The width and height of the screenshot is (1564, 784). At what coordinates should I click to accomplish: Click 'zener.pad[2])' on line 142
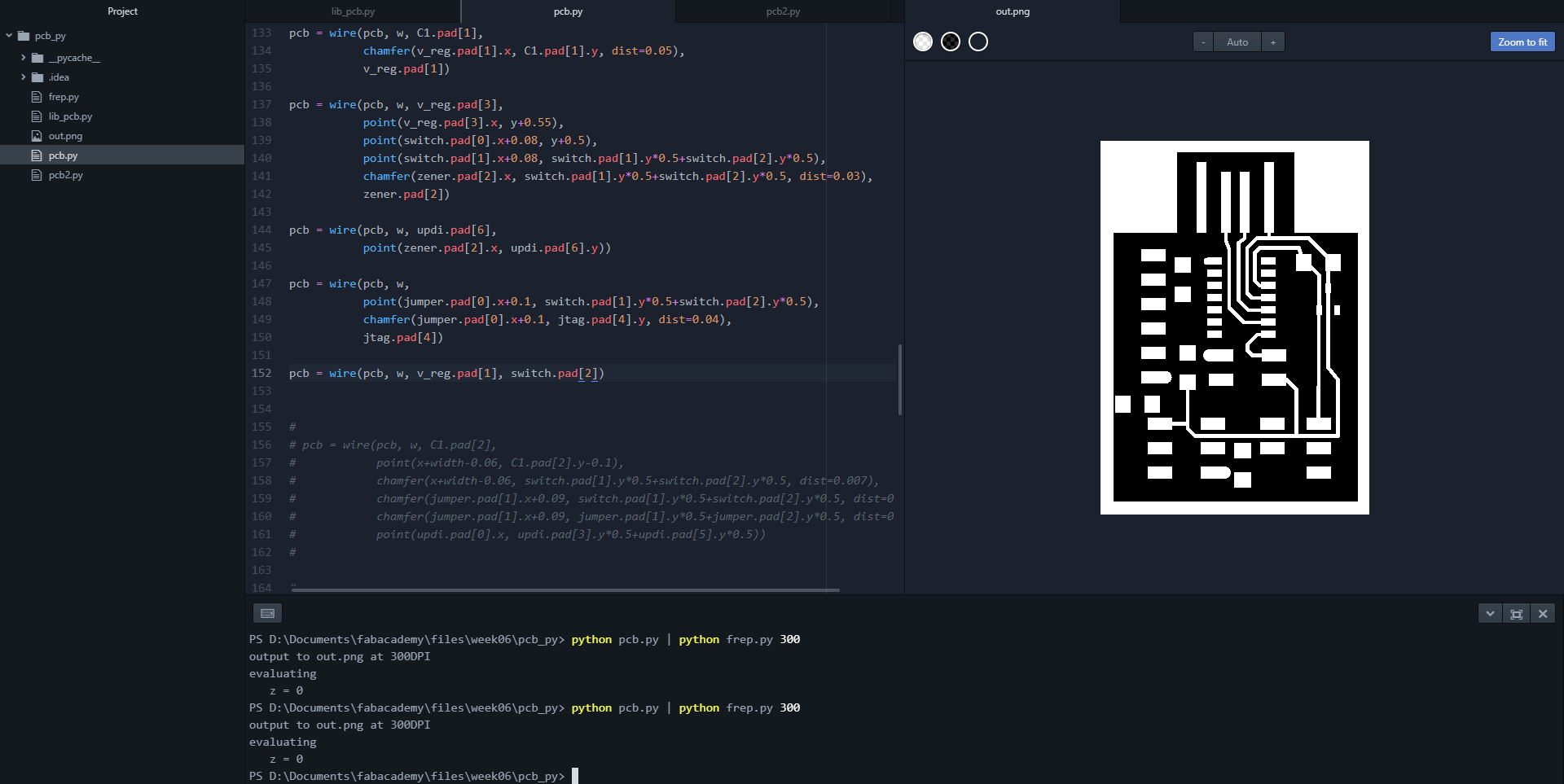[406, 195]
